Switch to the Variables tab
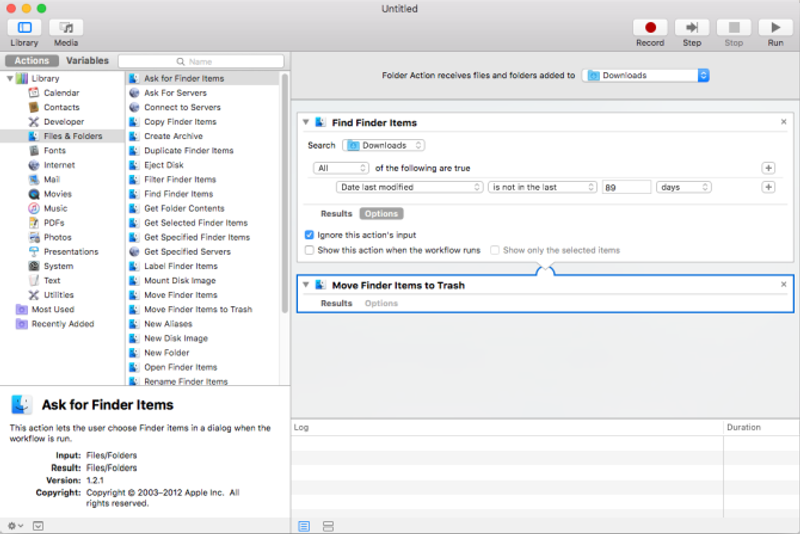Viewport: 800px width, 534px height. pos(87,61)
